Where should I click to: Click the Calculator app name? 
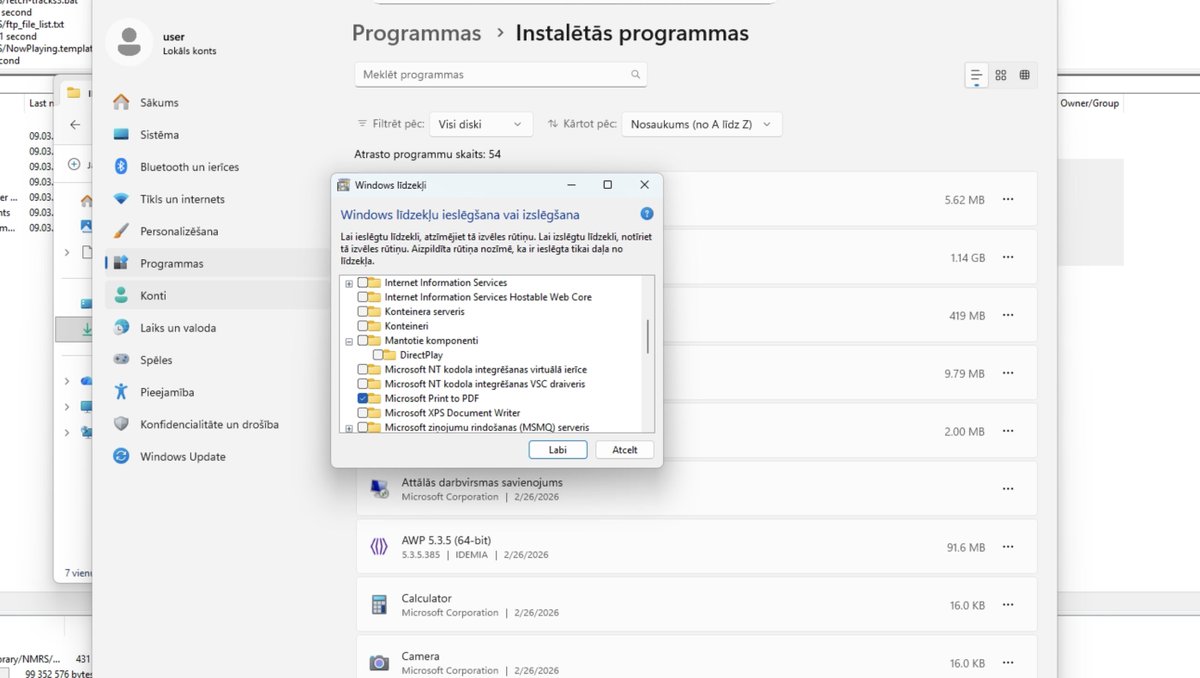[426, 598]
